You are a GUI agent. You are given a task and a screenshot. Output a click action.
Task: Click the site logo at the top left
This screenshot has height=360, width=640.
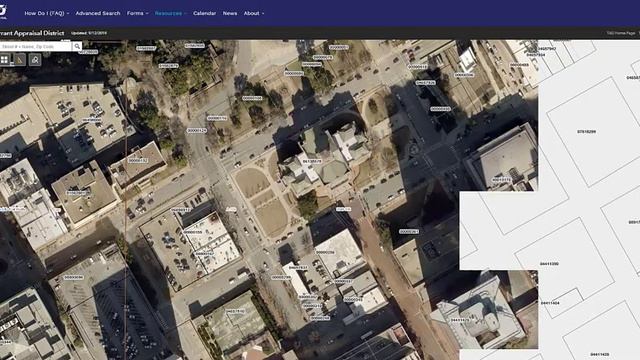(2, 11)
